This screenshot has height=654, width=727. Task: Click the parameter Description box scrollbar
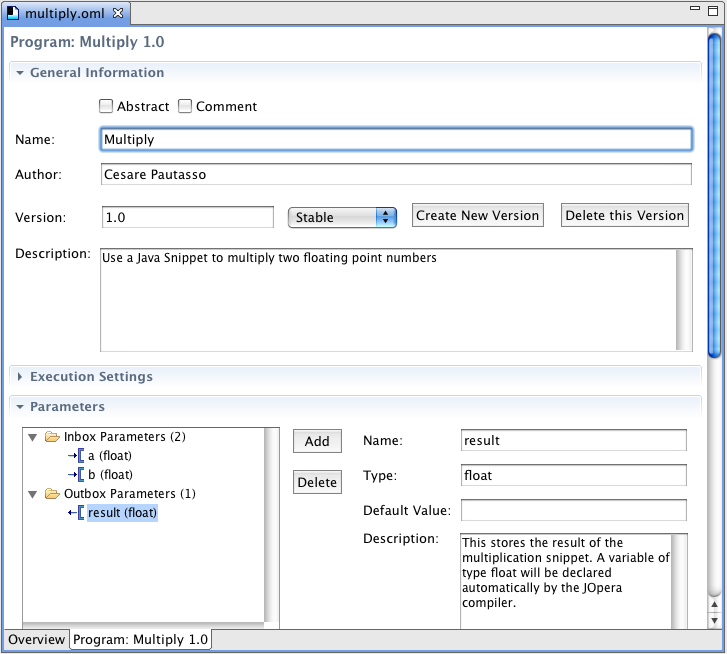coord(679,581)
